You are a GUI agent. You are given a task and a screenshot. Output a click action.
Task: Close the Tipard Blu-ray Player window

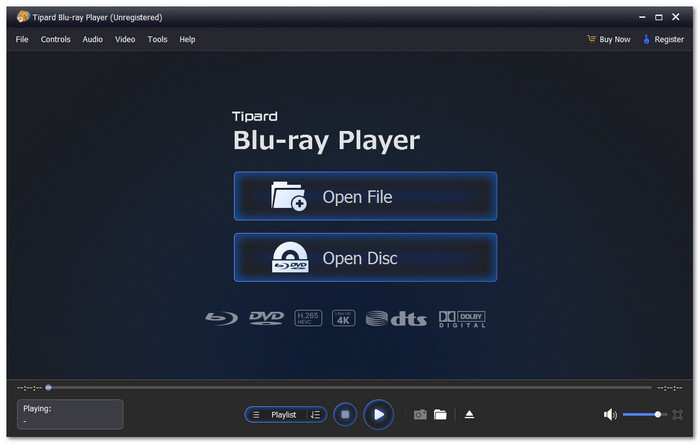(x=675, y=17)
